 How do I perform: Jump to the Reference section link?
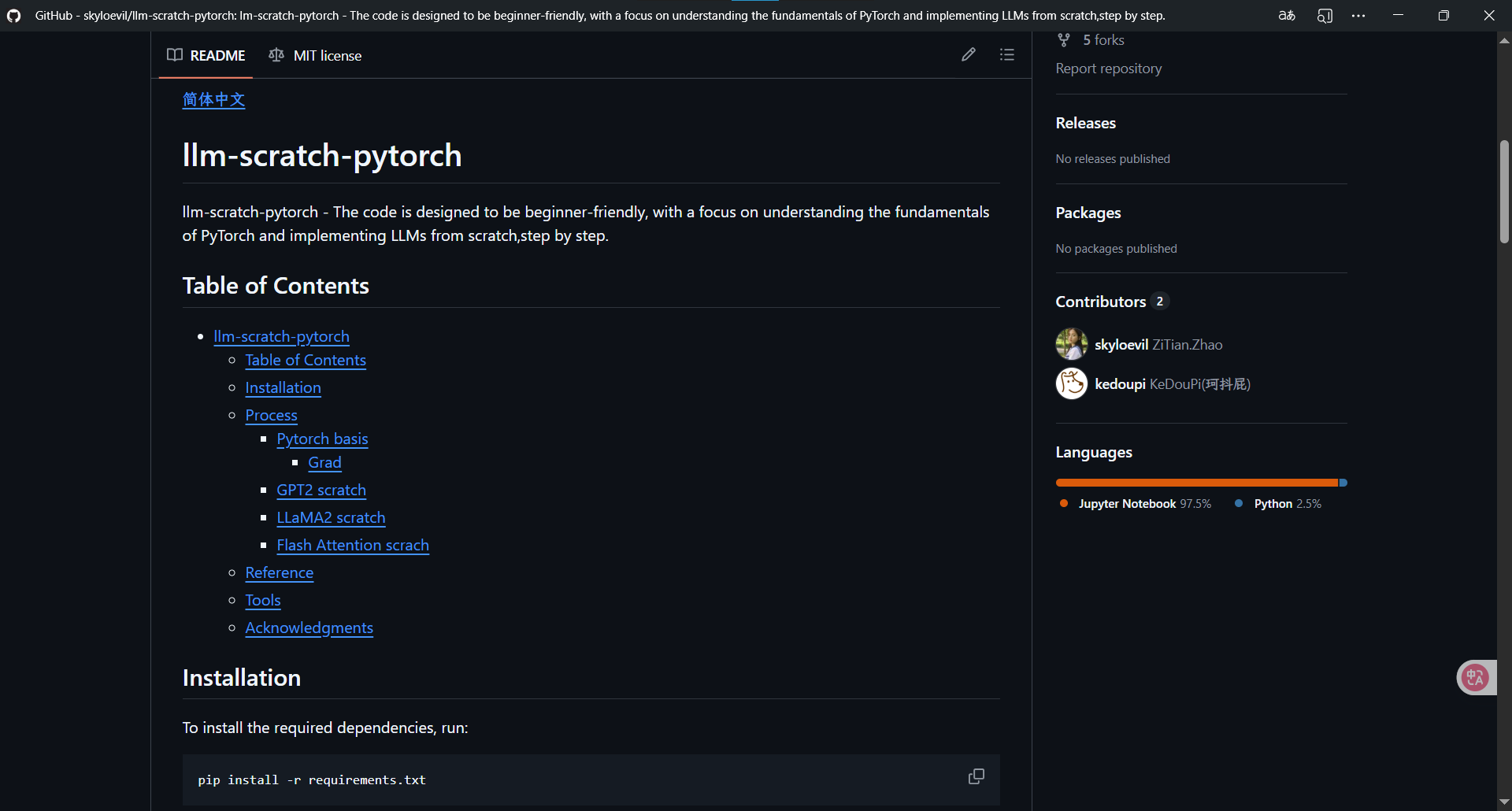(x=280, y=572)
